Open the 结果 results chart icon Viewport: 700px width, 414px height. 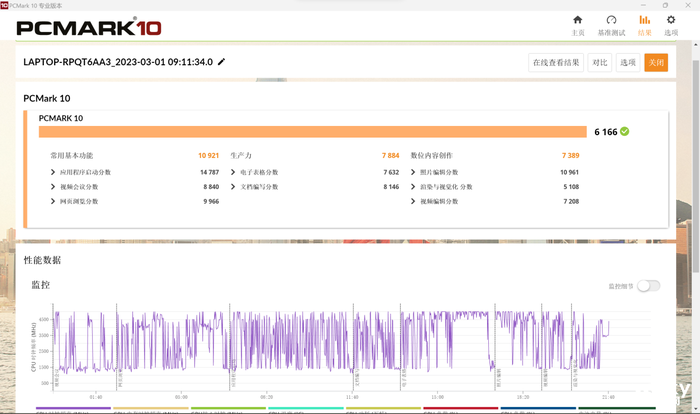pyautogui.click(x=644, y=20)
